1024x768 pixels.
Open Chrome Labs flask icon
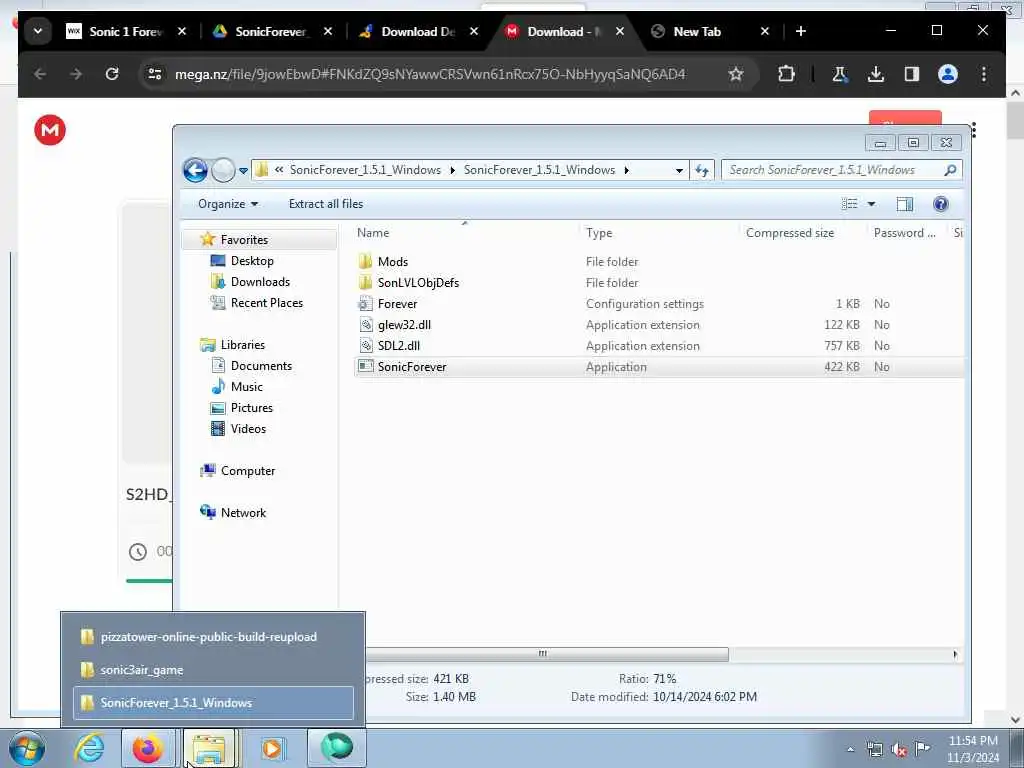coord(840,74)
